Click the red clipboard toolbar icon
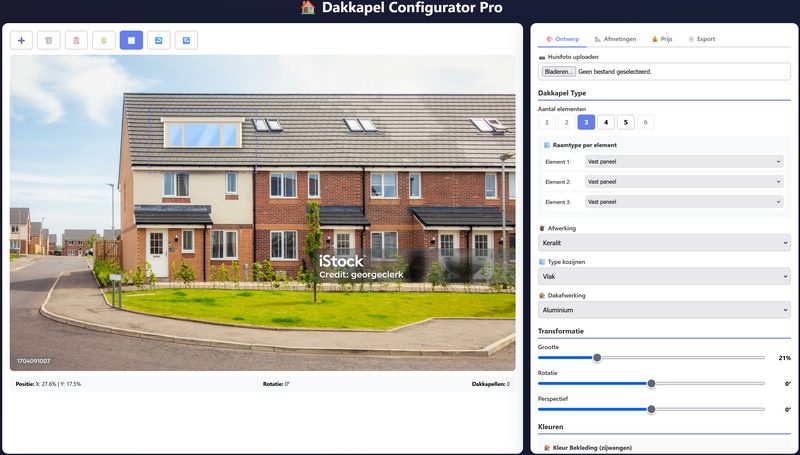The height and width of the screenshot is (455, 800). [77, 40]
